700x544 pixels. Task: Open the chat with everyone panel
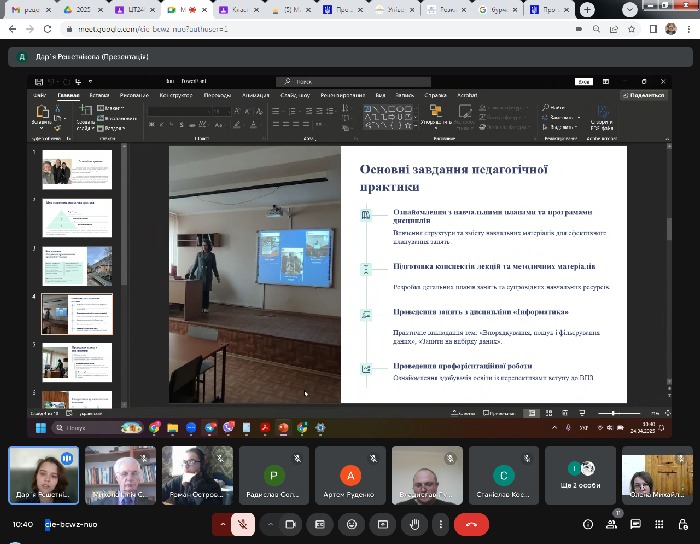tap(637, 524)
